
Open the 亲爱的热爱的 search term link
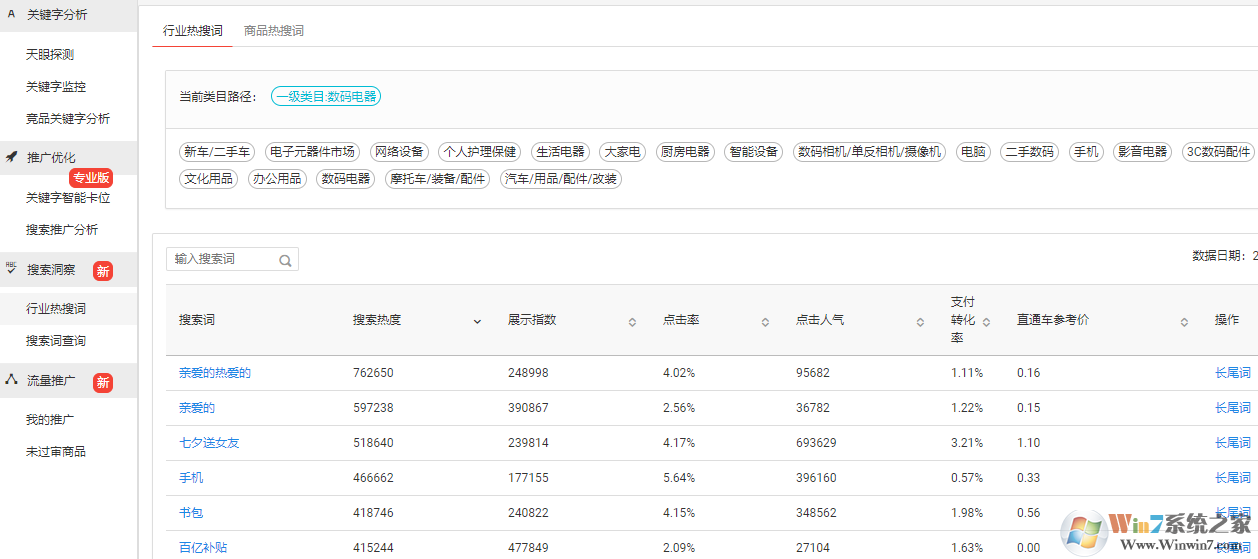[215, 373]
